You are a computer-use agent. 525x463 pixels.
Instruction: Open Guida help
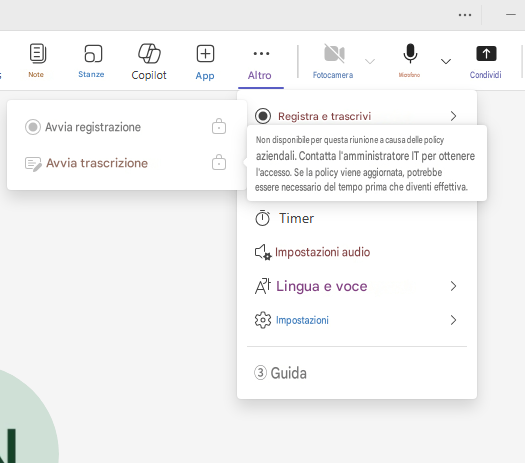(356, 373)
